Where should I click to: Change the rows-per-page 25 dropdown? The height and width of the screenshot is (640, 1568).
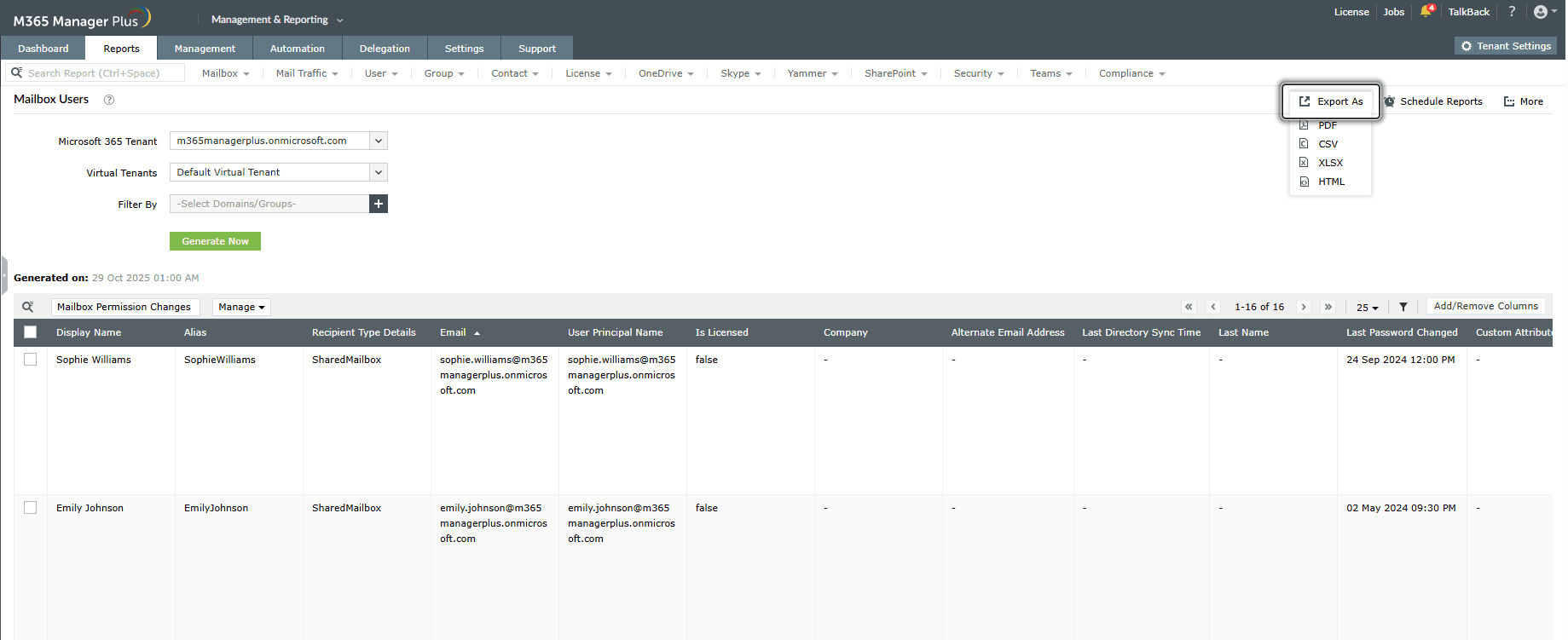point(1368,308)
